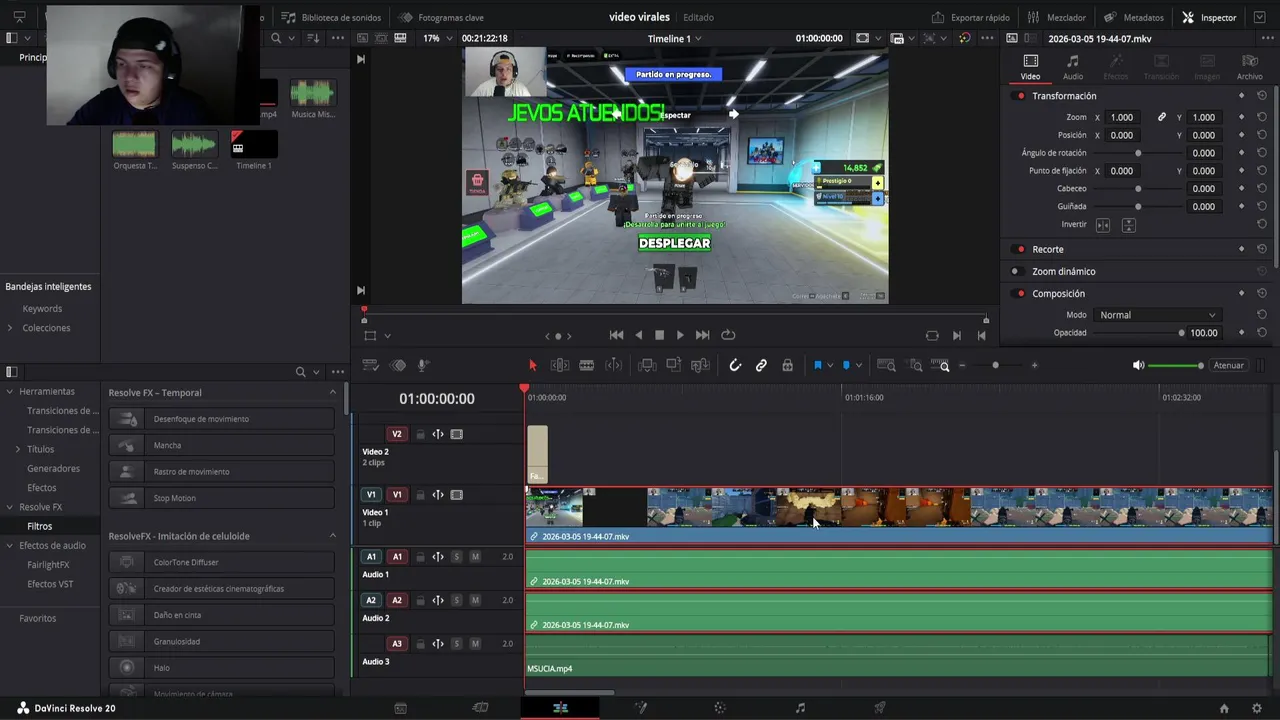Disable the Transformación toggle

point(1020,96)
